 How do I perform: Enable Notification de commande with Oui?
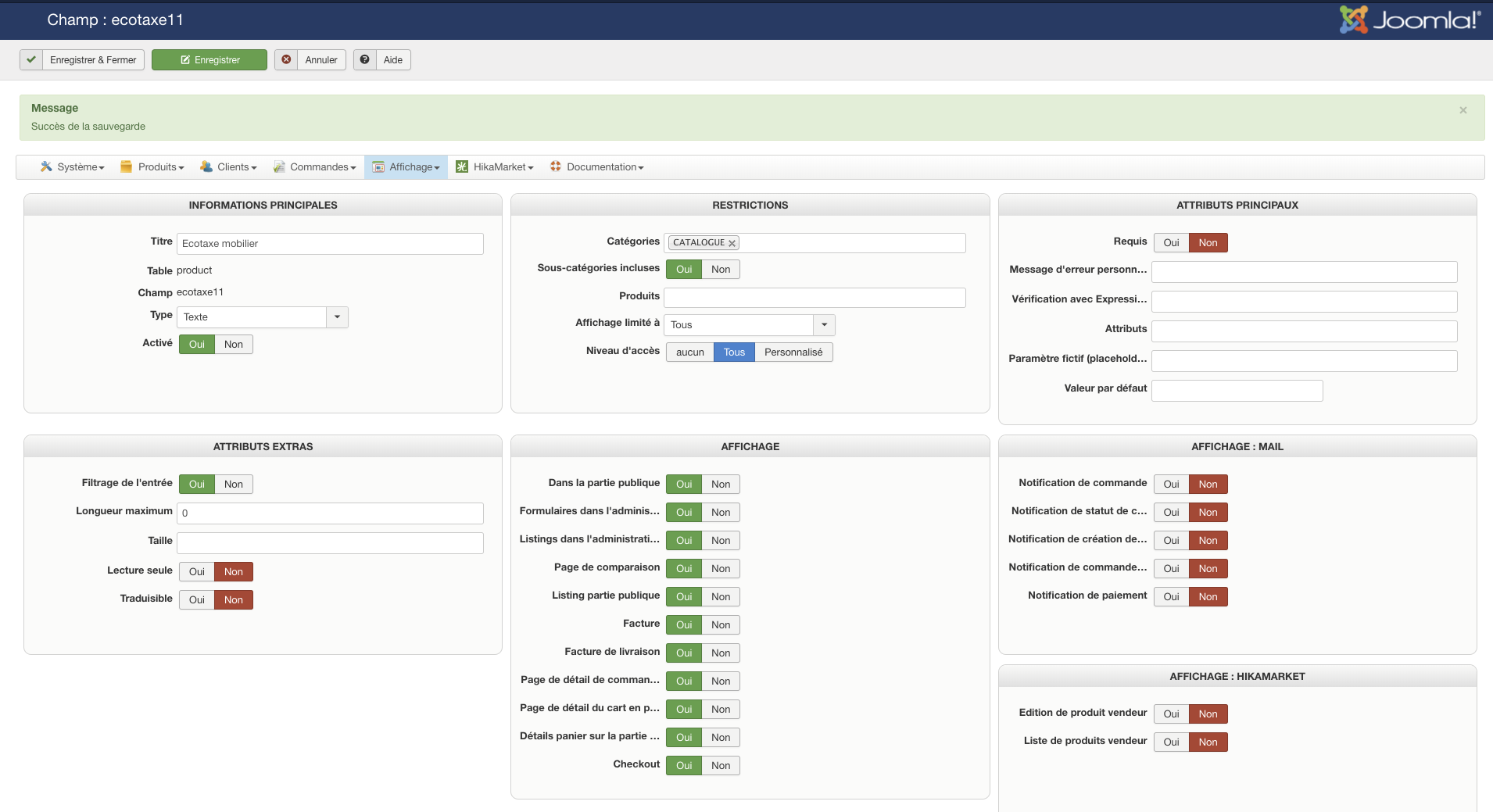click(1171, 485)
